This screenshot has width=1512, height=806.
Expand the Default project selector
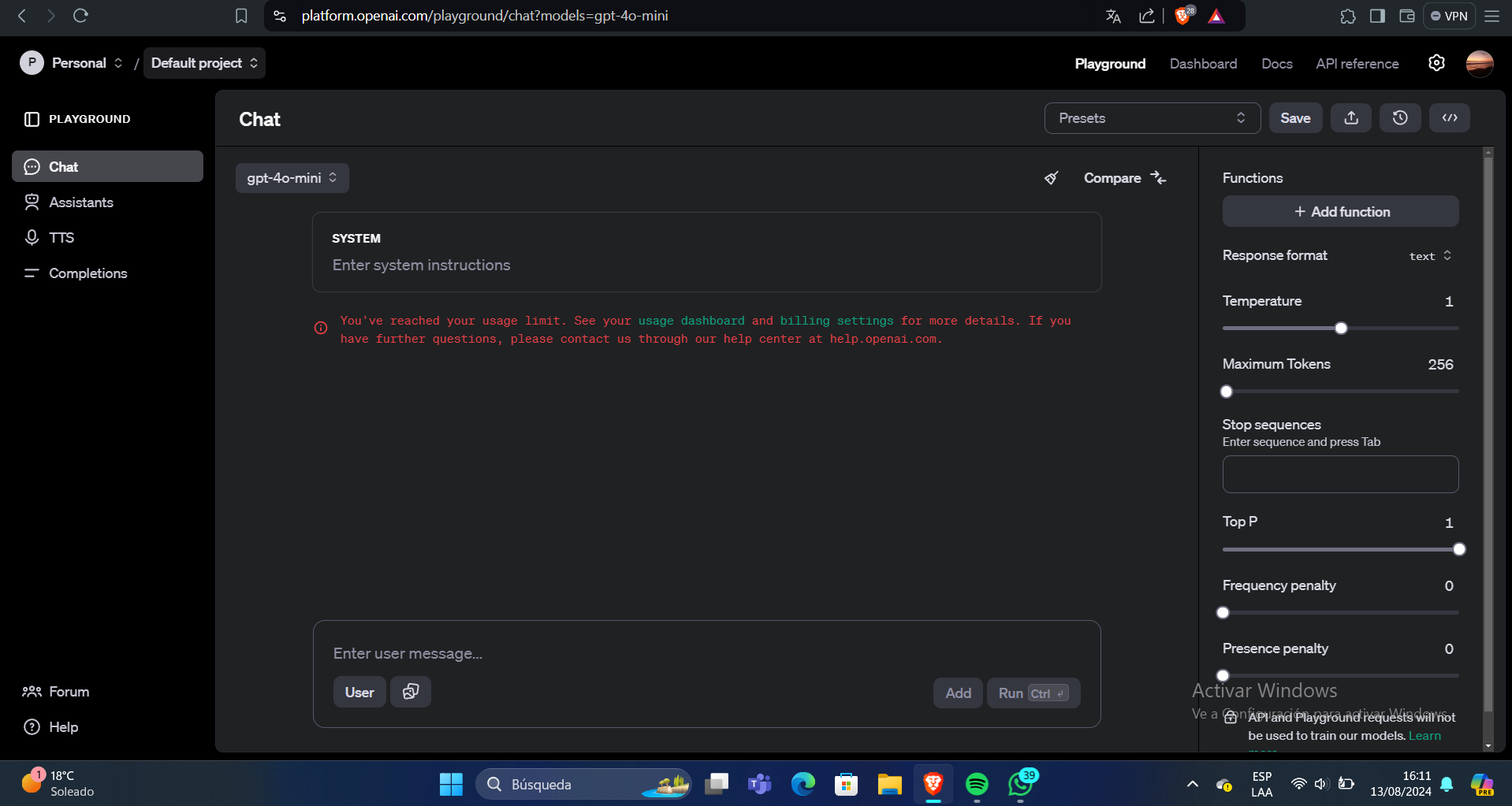pos(204,63)
